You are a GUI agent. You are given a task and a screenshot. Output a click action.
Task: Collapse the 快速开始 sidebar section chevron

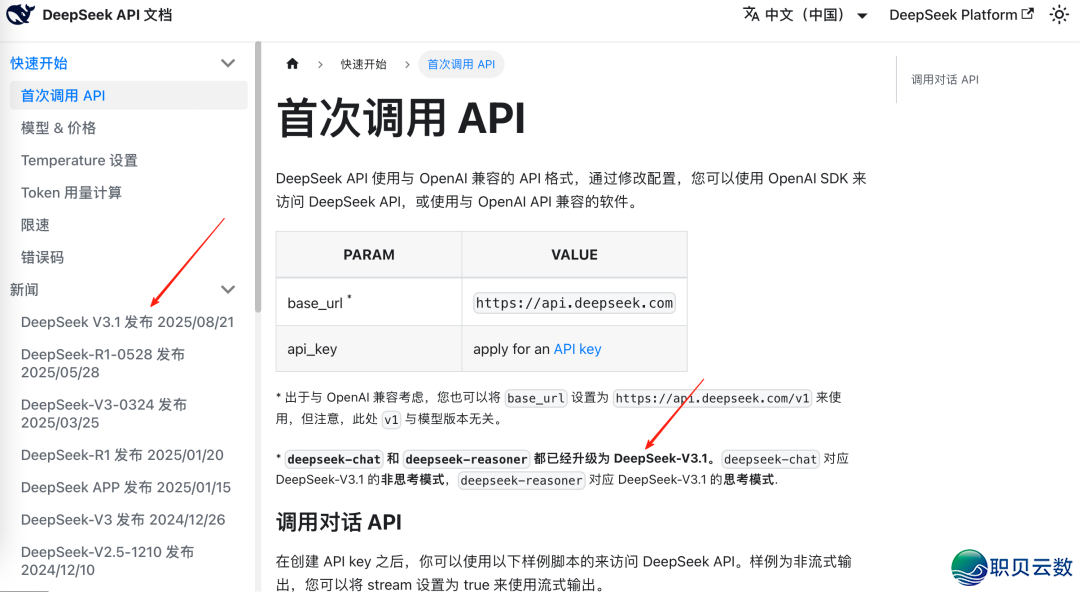click(228, 63)
